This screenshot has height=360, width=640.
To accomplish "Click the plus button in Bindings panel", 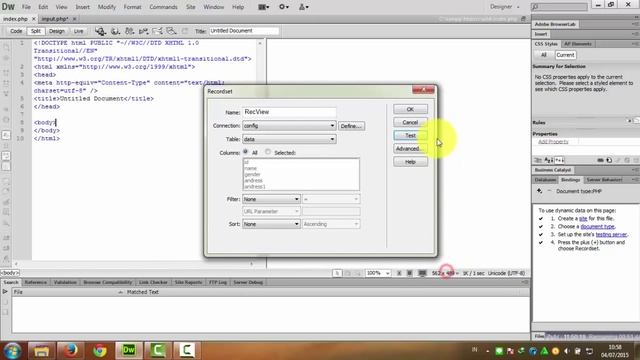I will coord(540,191).
